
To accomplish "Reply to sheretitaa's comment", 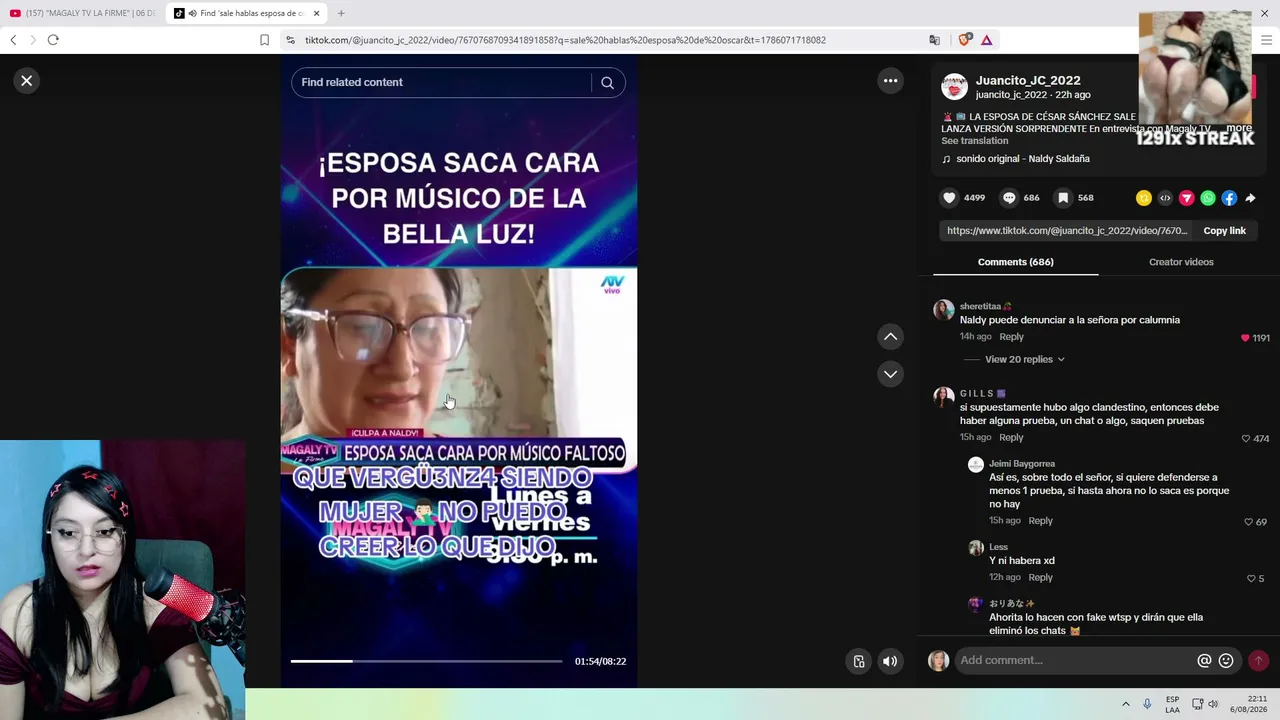I will [x=1011, y=337].
